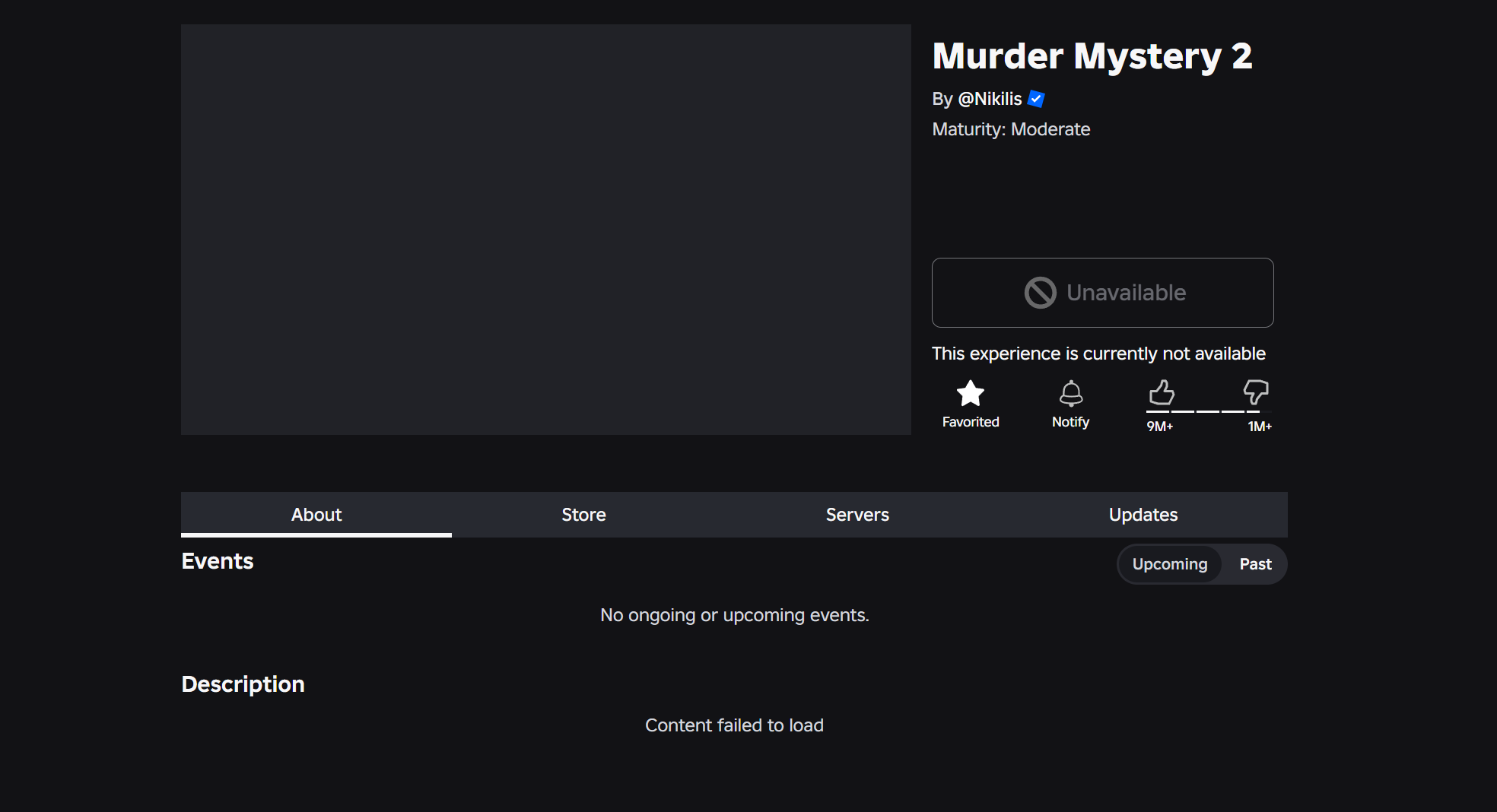Click the 9M+ likes count

(1160, 427)
